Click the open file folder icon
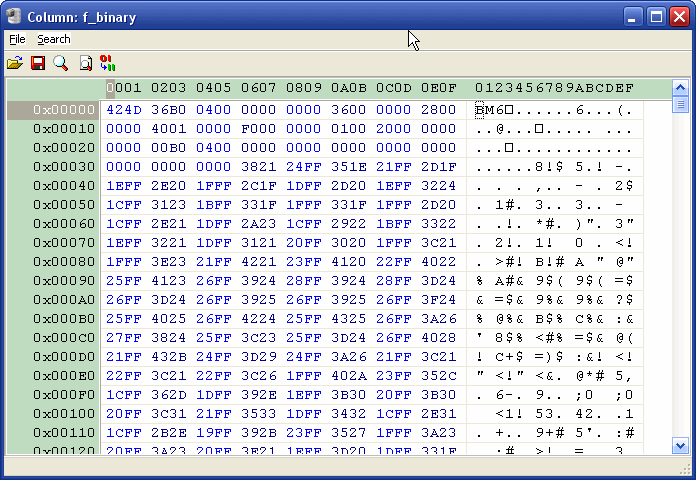The width and height of the screenshot is (696, 480). tap(15, 63)
